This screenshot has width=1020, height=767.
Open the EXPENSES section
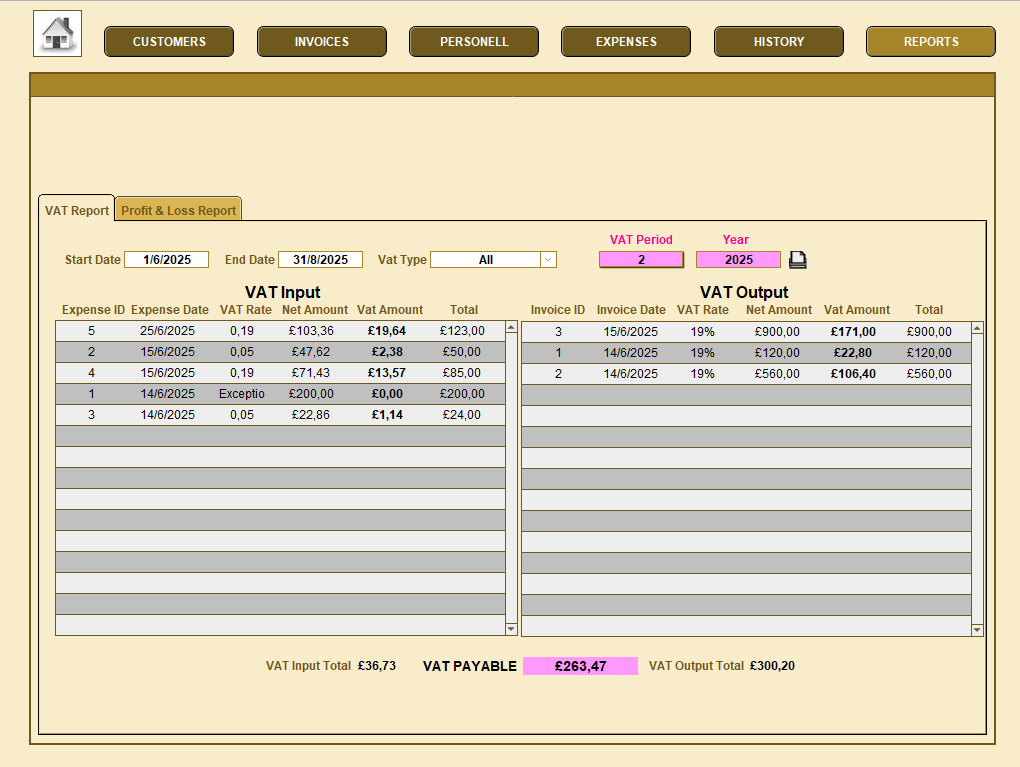point(626,42)
